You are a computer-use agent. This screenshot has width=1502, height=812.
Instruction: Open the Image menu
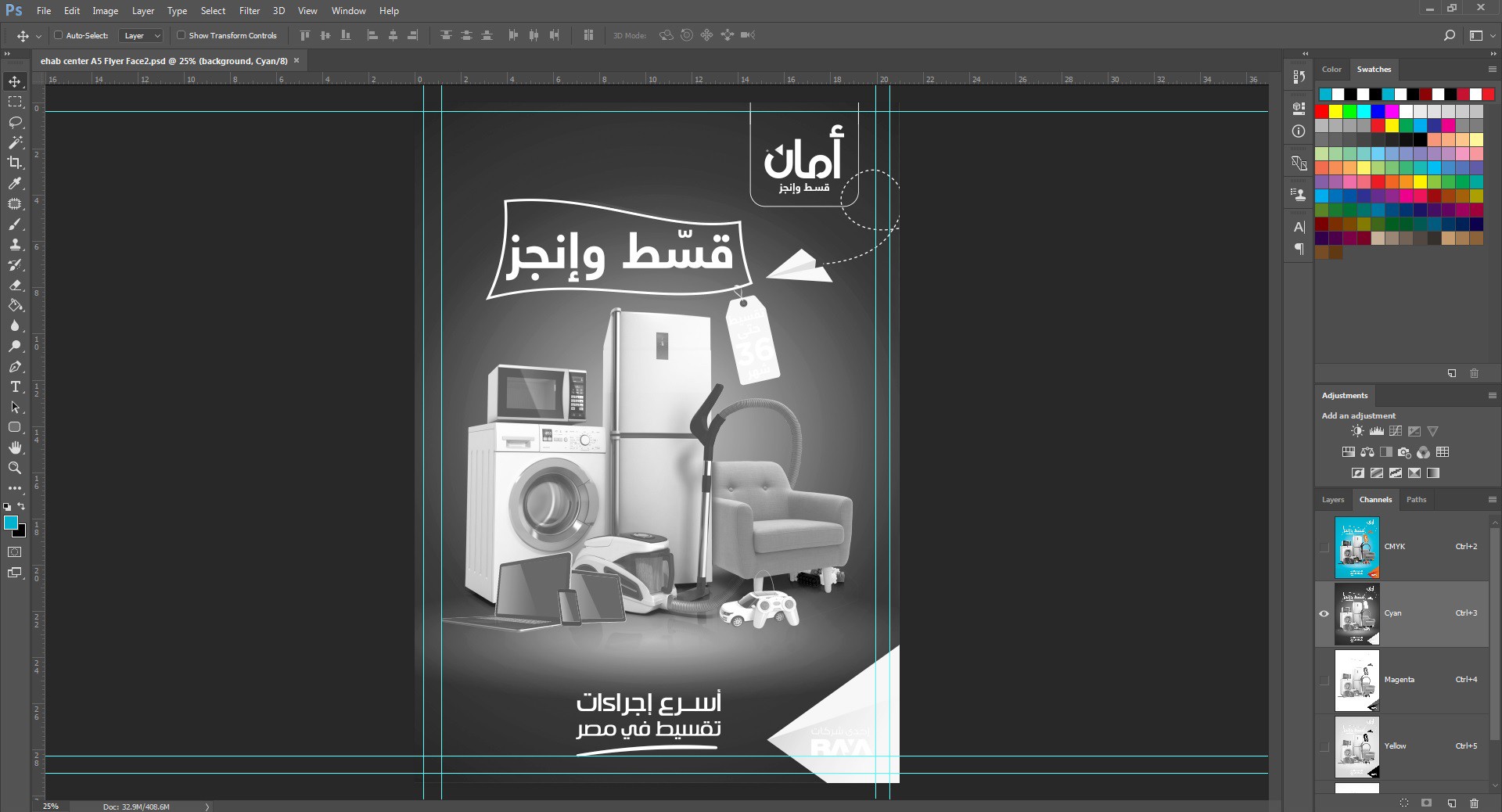[x=105, y=11]
